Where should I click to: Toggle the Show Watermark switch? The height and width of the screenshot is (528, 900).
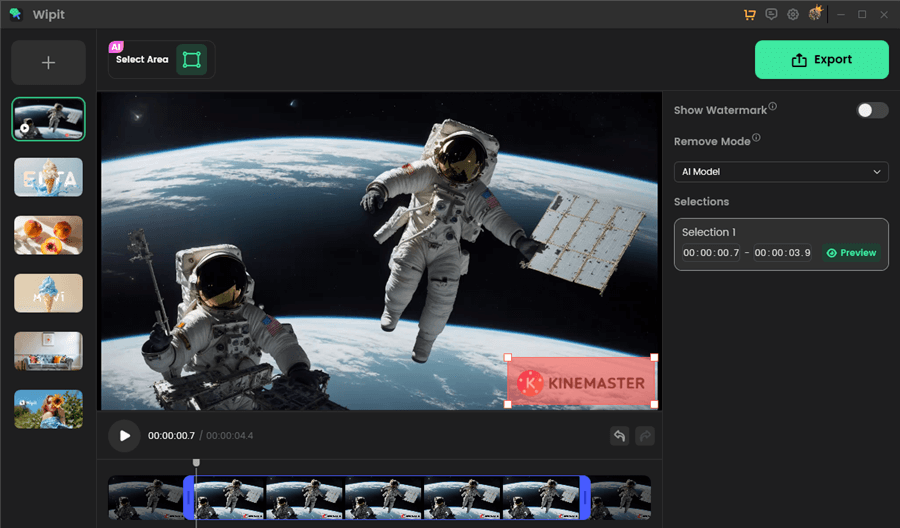pyautogui.click(x=872, y=110)
